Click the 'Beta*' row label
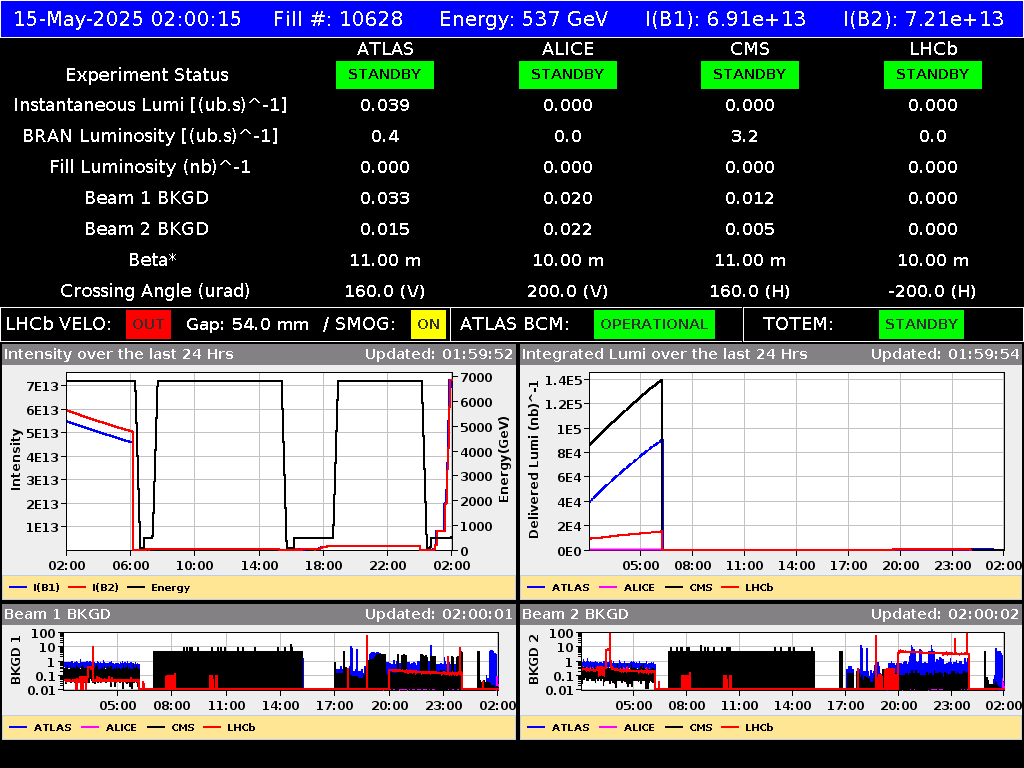This screenshot has width=1024, height=768. coord(153,260)
